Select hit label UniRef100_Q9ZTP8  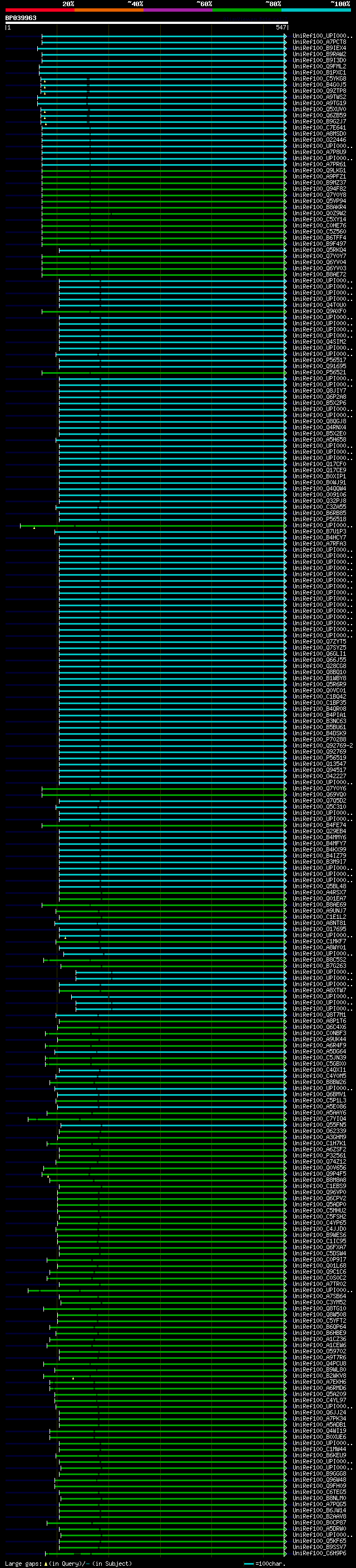(x=319, y=91)
